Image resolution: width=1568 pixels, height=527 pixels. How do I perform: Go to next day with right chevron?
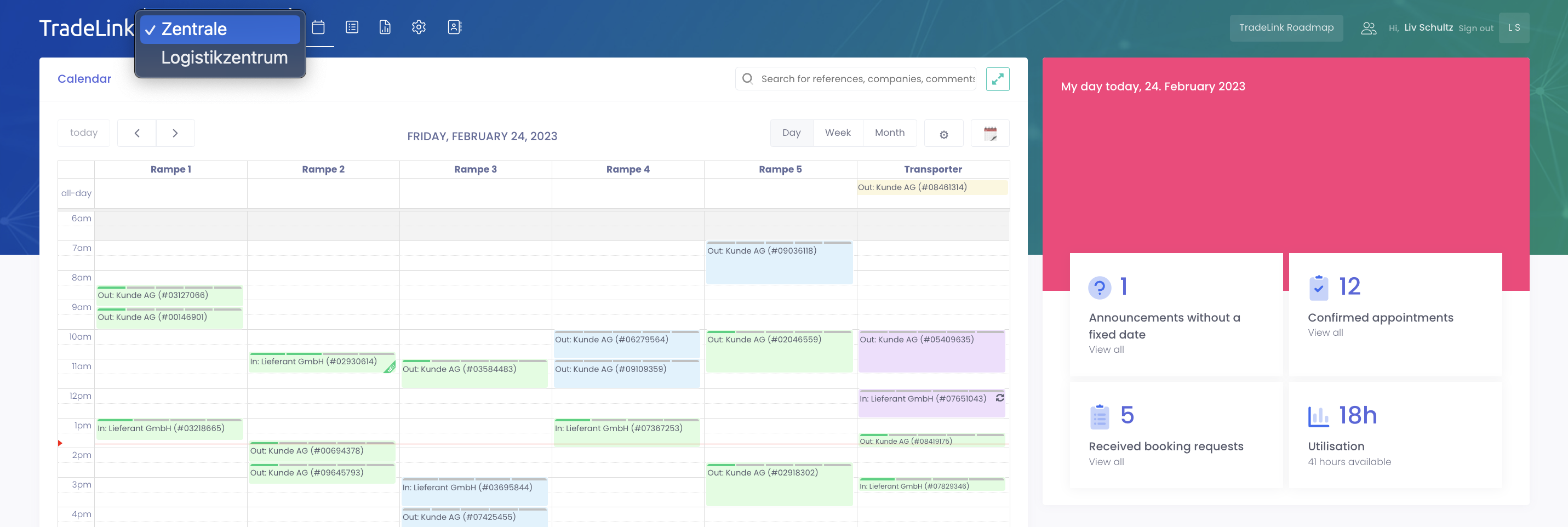pyautogui.click(x=175, y=133)
